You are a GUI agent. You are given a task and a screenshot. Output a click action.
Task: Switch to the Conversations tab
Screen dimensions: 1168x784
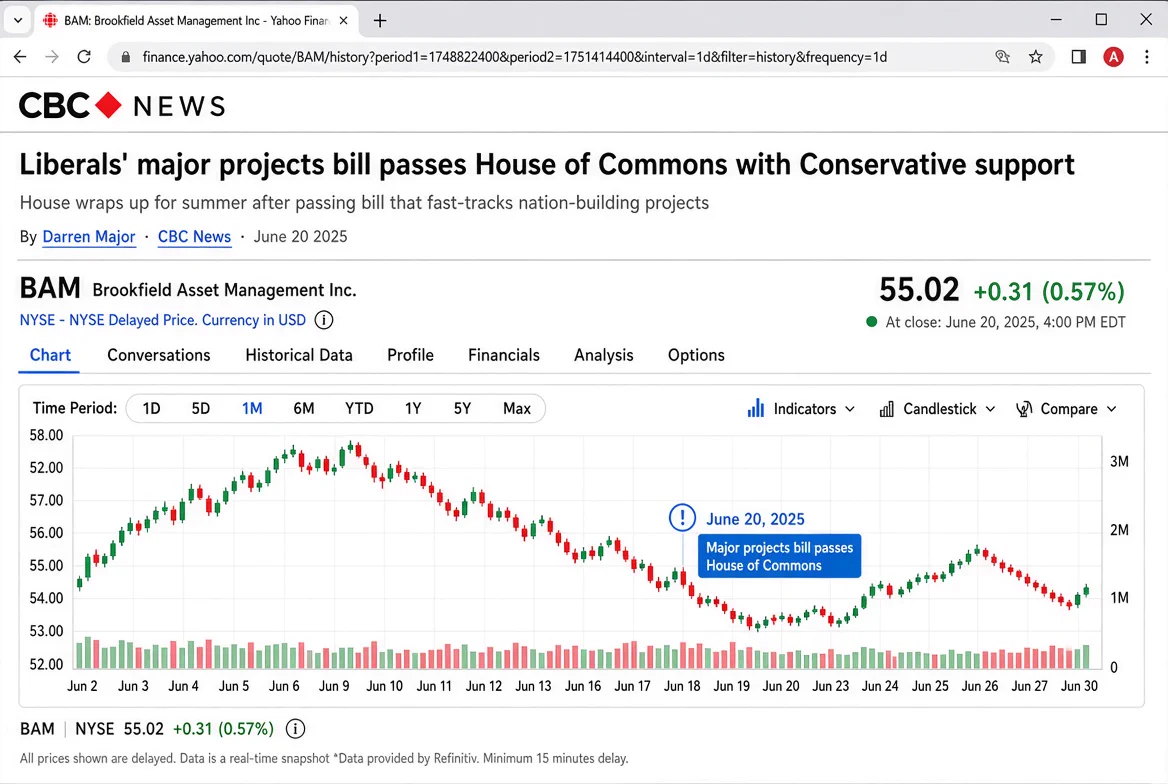159,355
